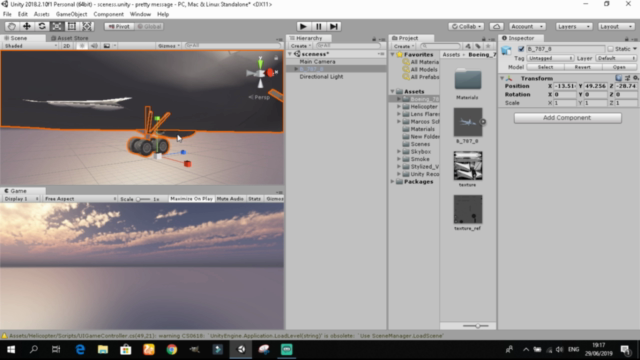Click the Add Component button
The image size is (640, 360).
click(x=567, y=118)
